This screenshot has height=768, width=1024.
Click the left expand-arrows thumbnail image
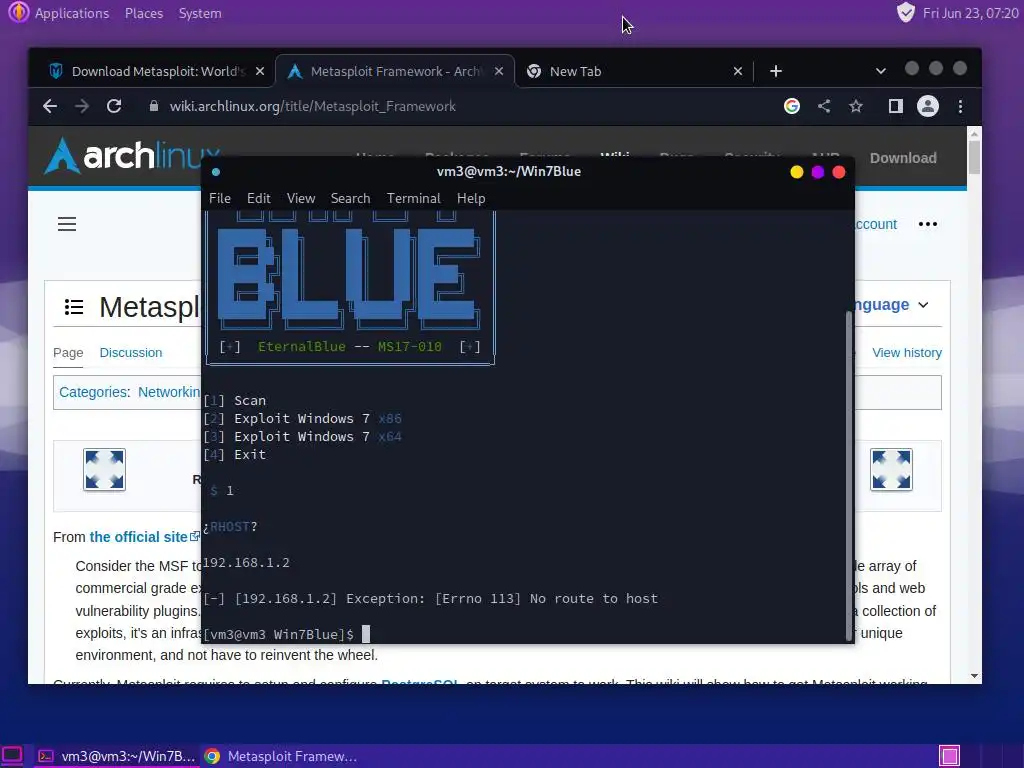(x=104, y=470)
